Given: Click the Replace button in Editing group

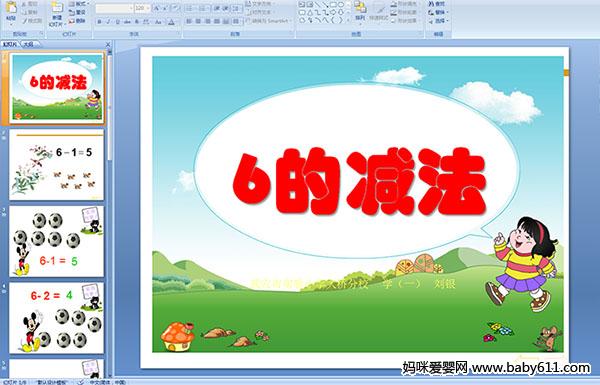Looking at the screenshot, I should click(x=438, y=12).
